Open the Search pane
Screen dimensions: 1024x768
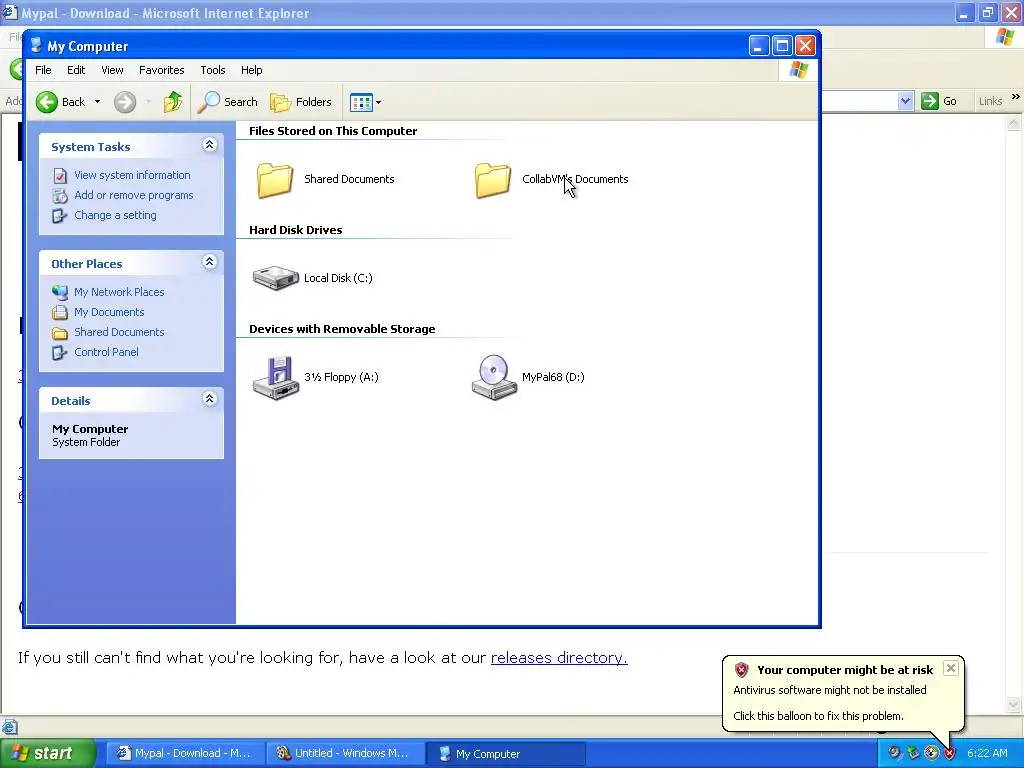point(227,102)
